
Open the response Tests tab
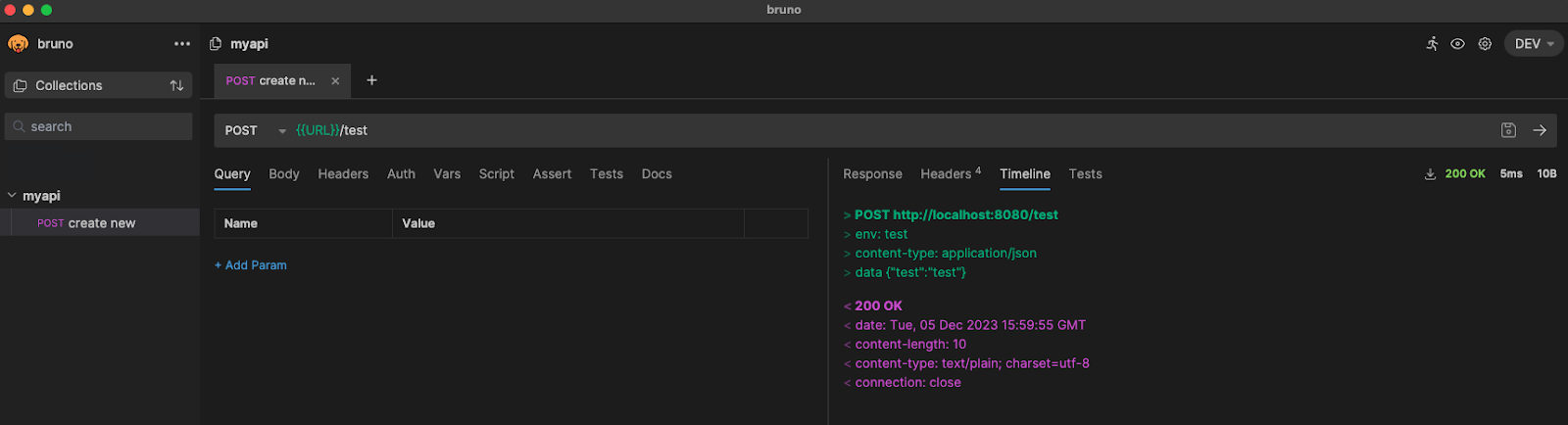pyautogui.click(x=1085, y=174)
